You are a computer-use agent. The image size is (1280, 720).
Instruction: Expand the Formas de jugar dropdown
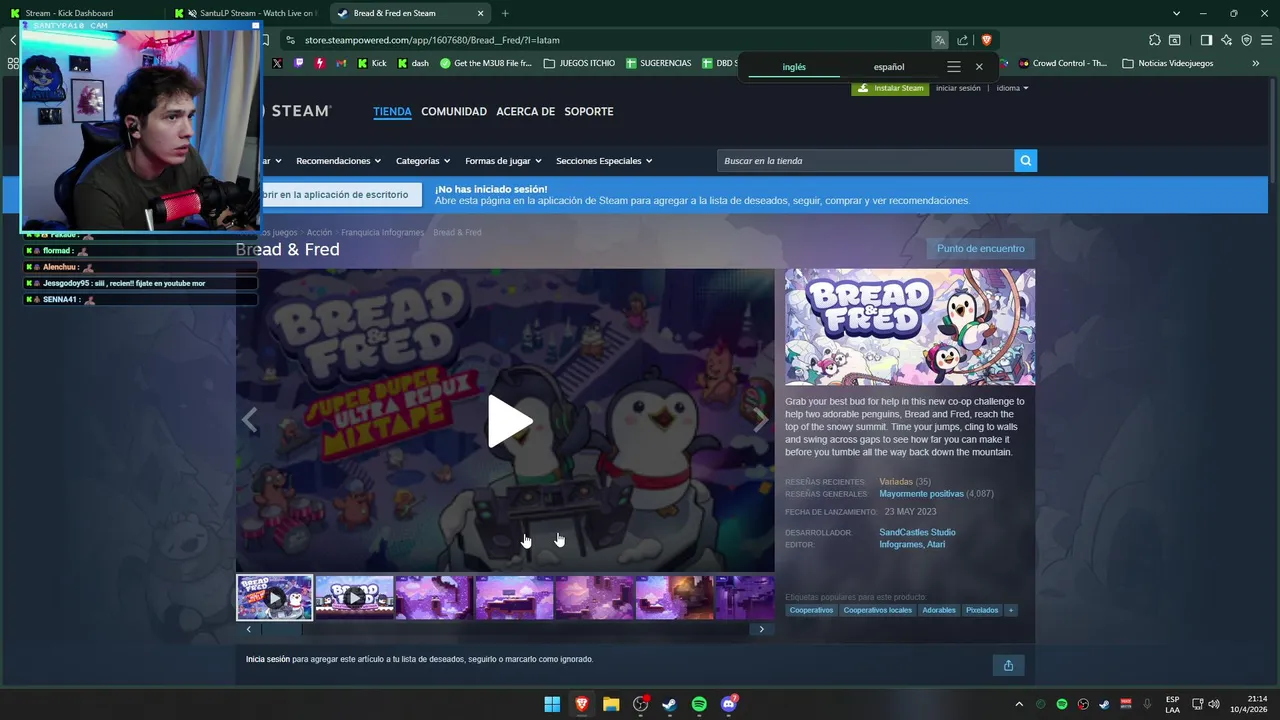coord(503,161)
